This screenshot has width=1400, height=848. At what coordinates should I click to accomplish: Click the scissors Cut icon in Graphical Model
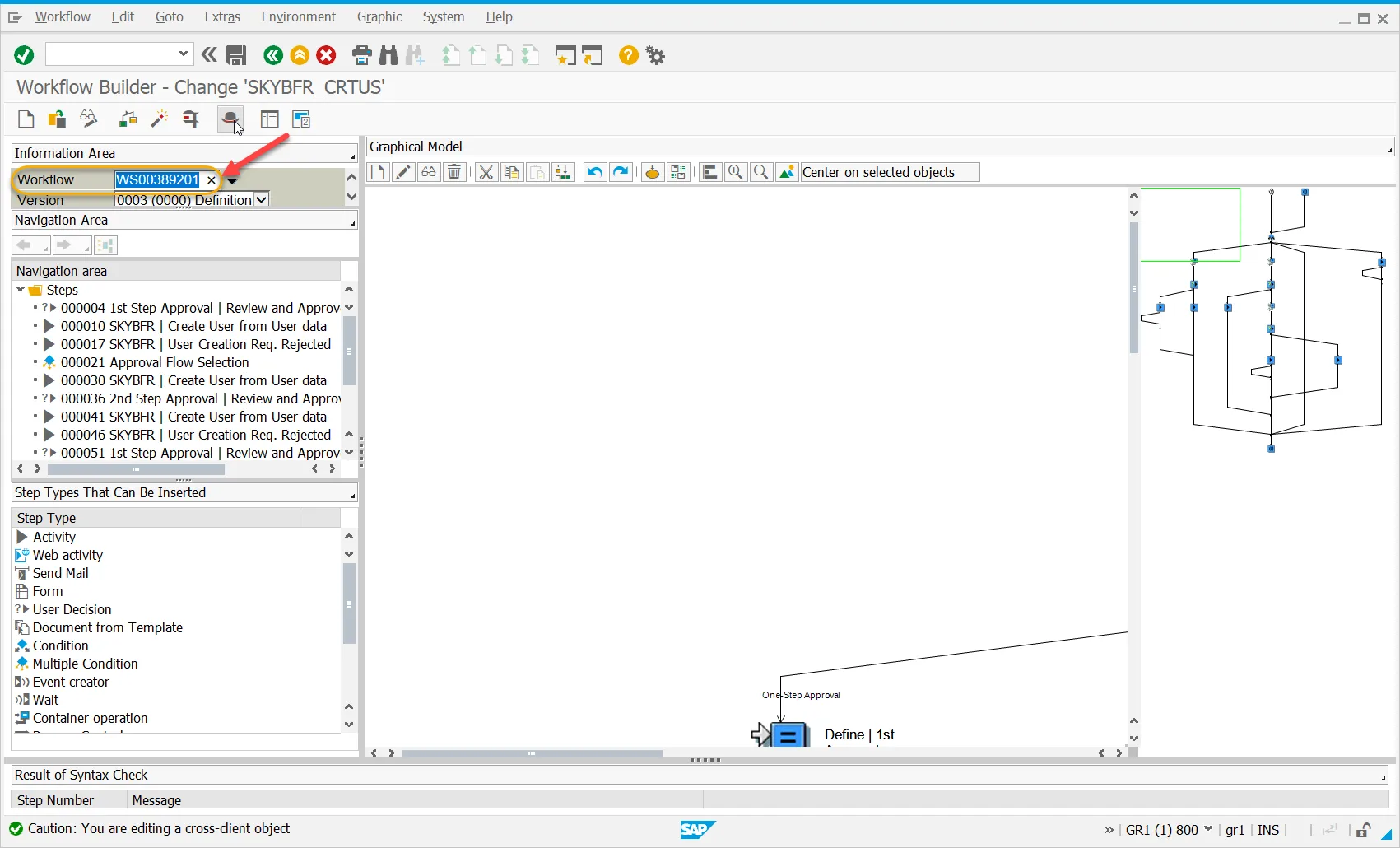(486, 172)
